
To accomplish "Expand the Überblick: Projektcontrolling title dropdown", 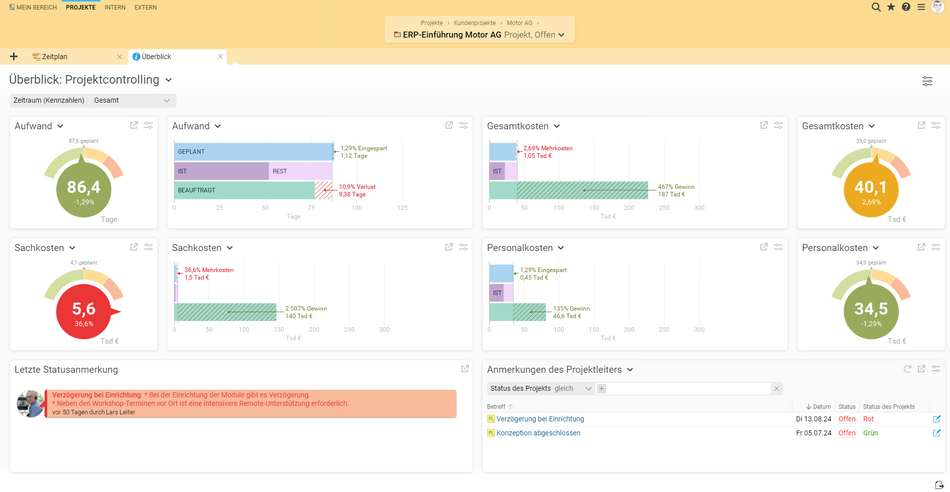I will tap(168, 80).
